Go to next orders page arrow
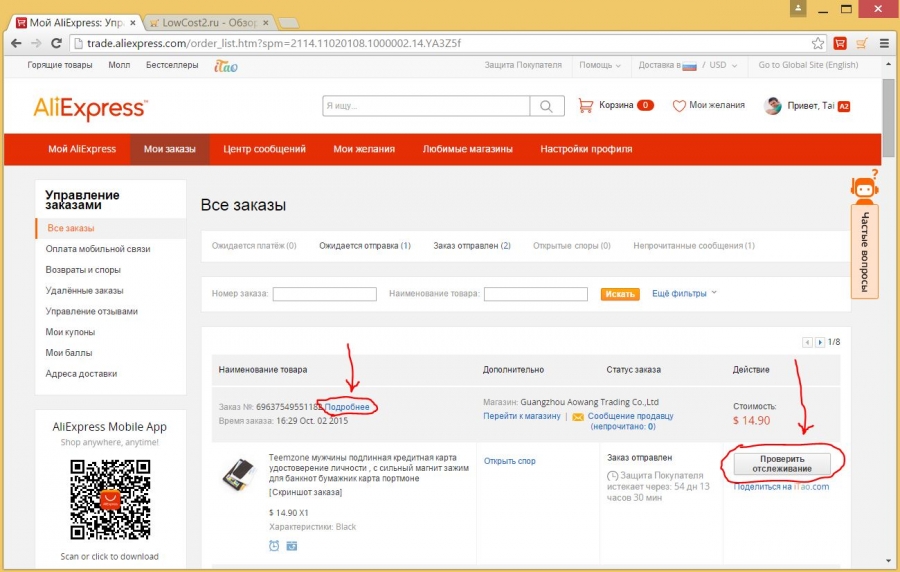The width and height of the screenshot is (900, 572). click(x=820, y=343)
